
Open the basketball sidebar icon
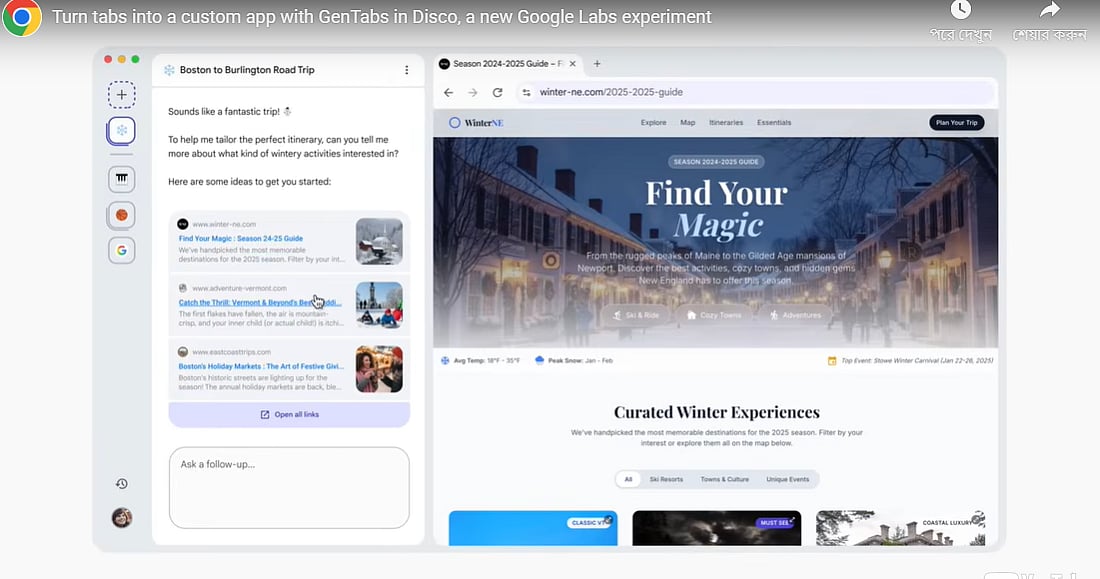(x=121, y=214)
